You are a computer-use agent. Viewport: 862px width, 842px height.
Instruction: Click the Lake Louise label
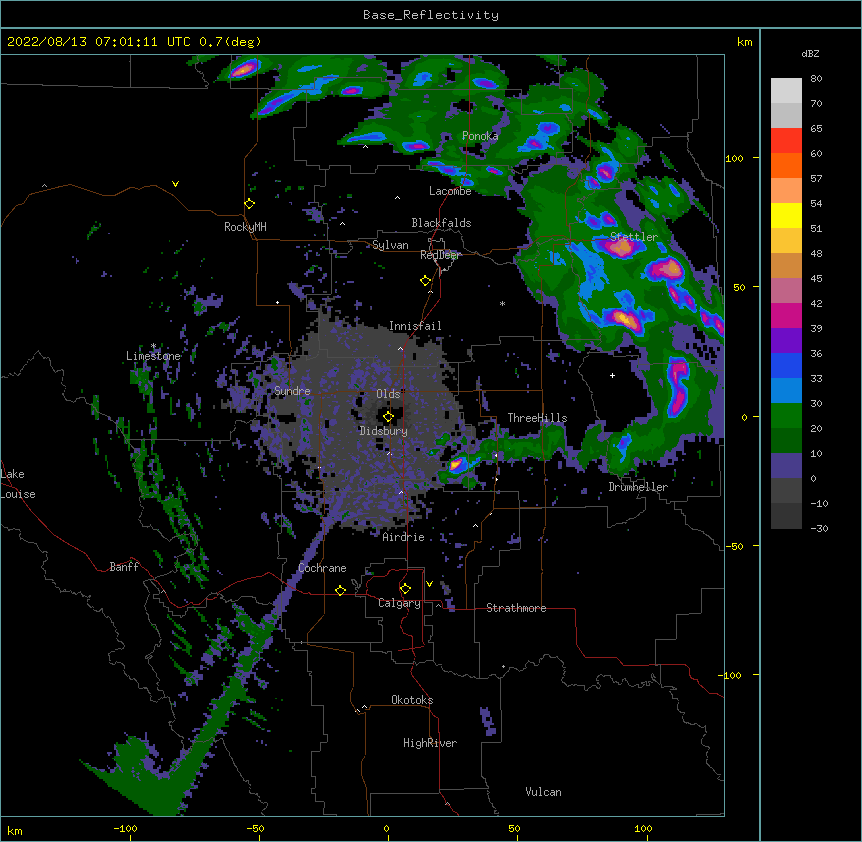pos(18,484)
